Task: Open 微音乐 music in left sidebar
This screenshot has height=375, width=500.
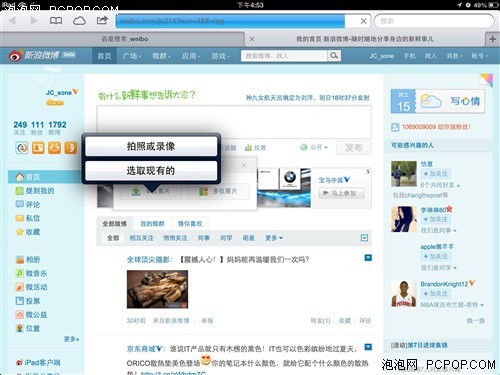Action: coord(31,273)
